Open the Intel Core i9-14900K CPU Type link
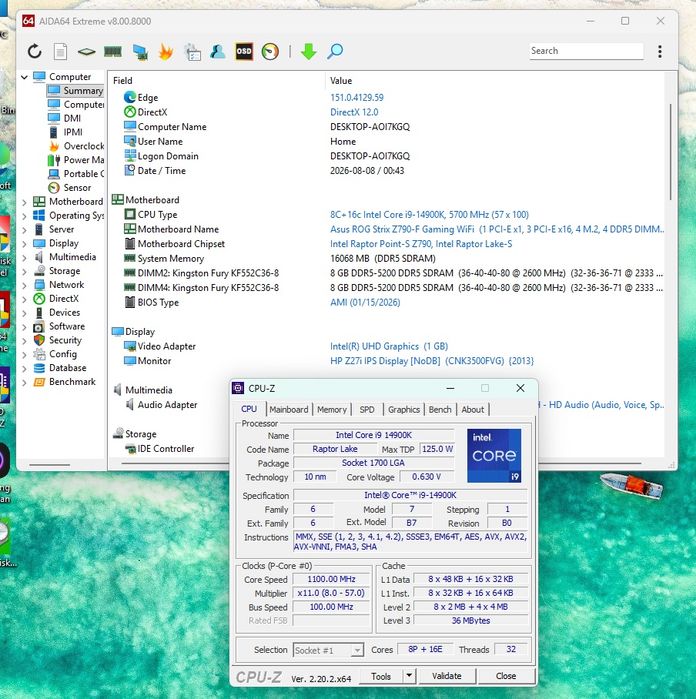696x699 pixels. coord(429,214)
